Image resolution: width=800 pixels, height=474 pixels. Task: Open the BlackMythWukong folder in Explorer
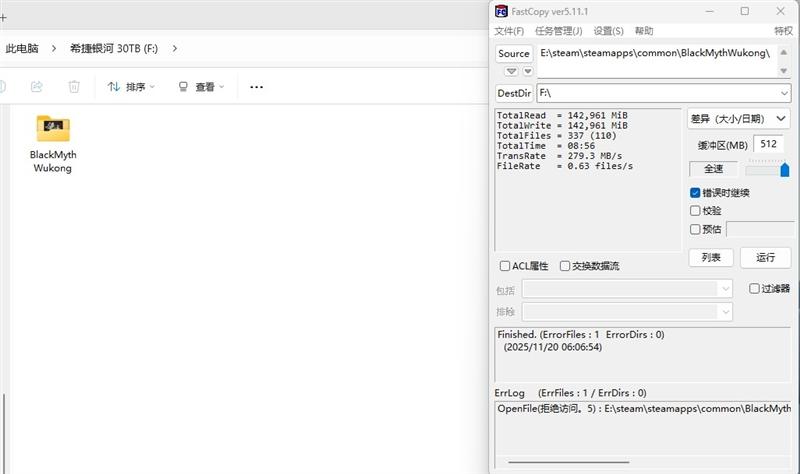click(x=53, y=144)
